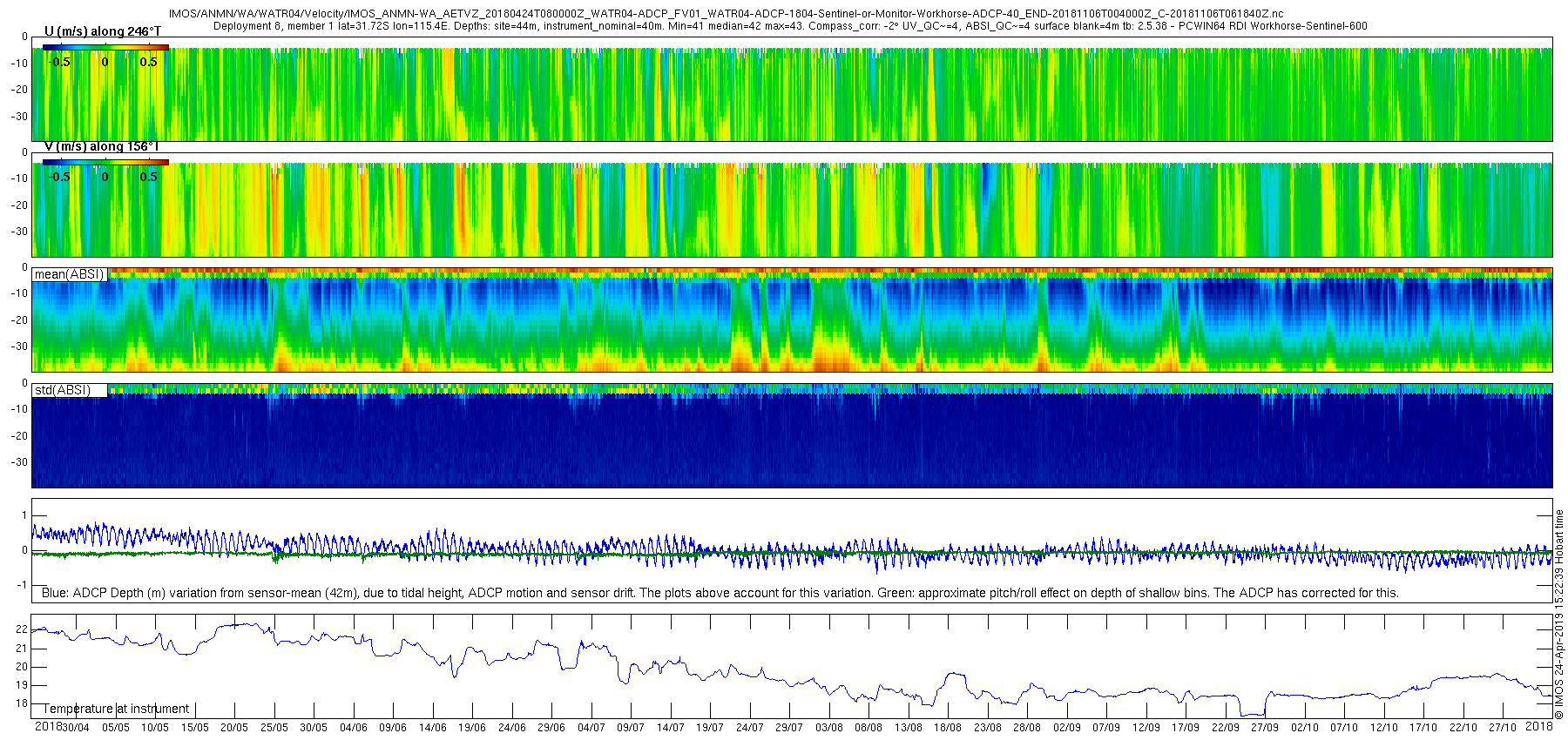This screenshot has height=740, width=1568.
Task: Click the '02/10' date tick label
Action: [1305, 728]
